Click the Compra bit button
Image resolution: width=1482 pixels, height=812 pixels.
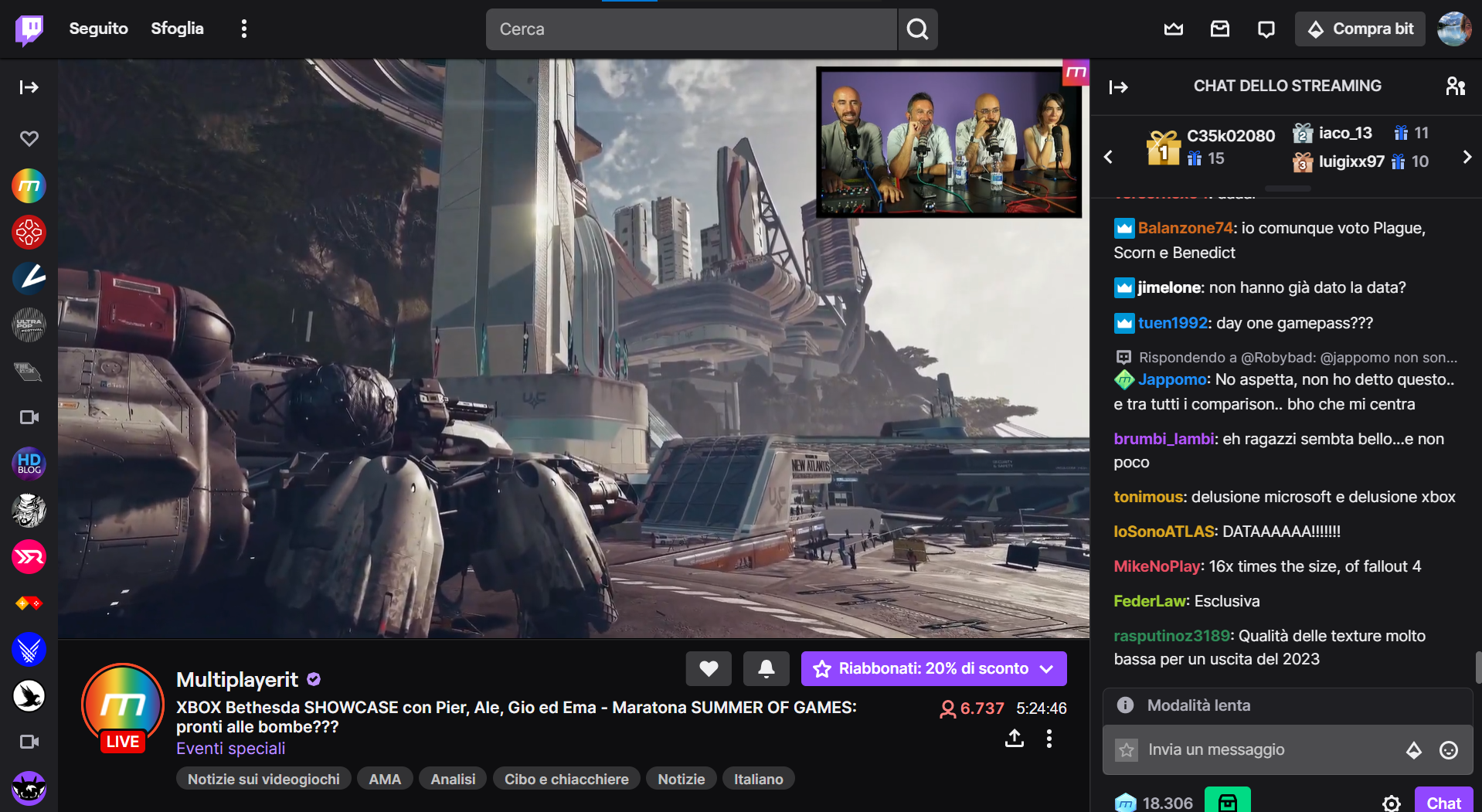pyautogui.click(x=1360, y=29)
